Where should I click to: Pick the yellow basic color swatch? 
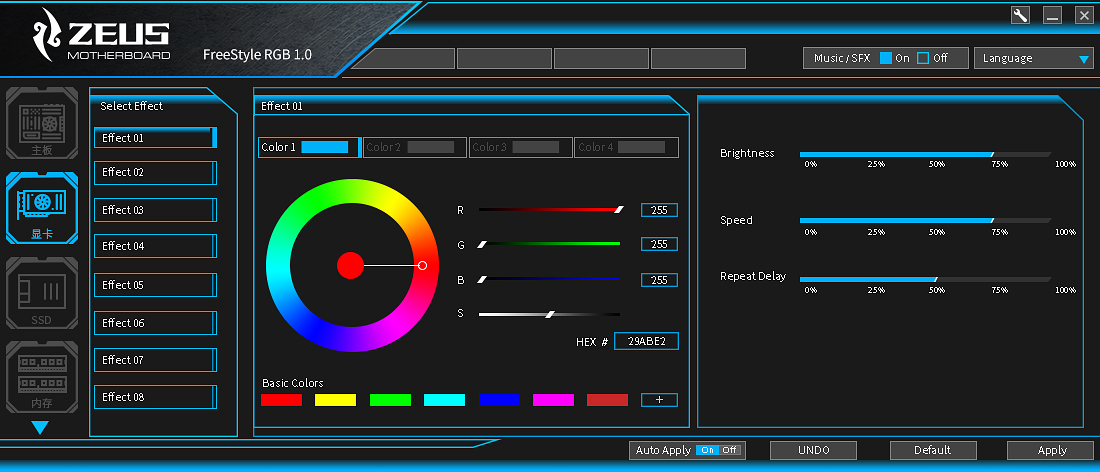335,400
